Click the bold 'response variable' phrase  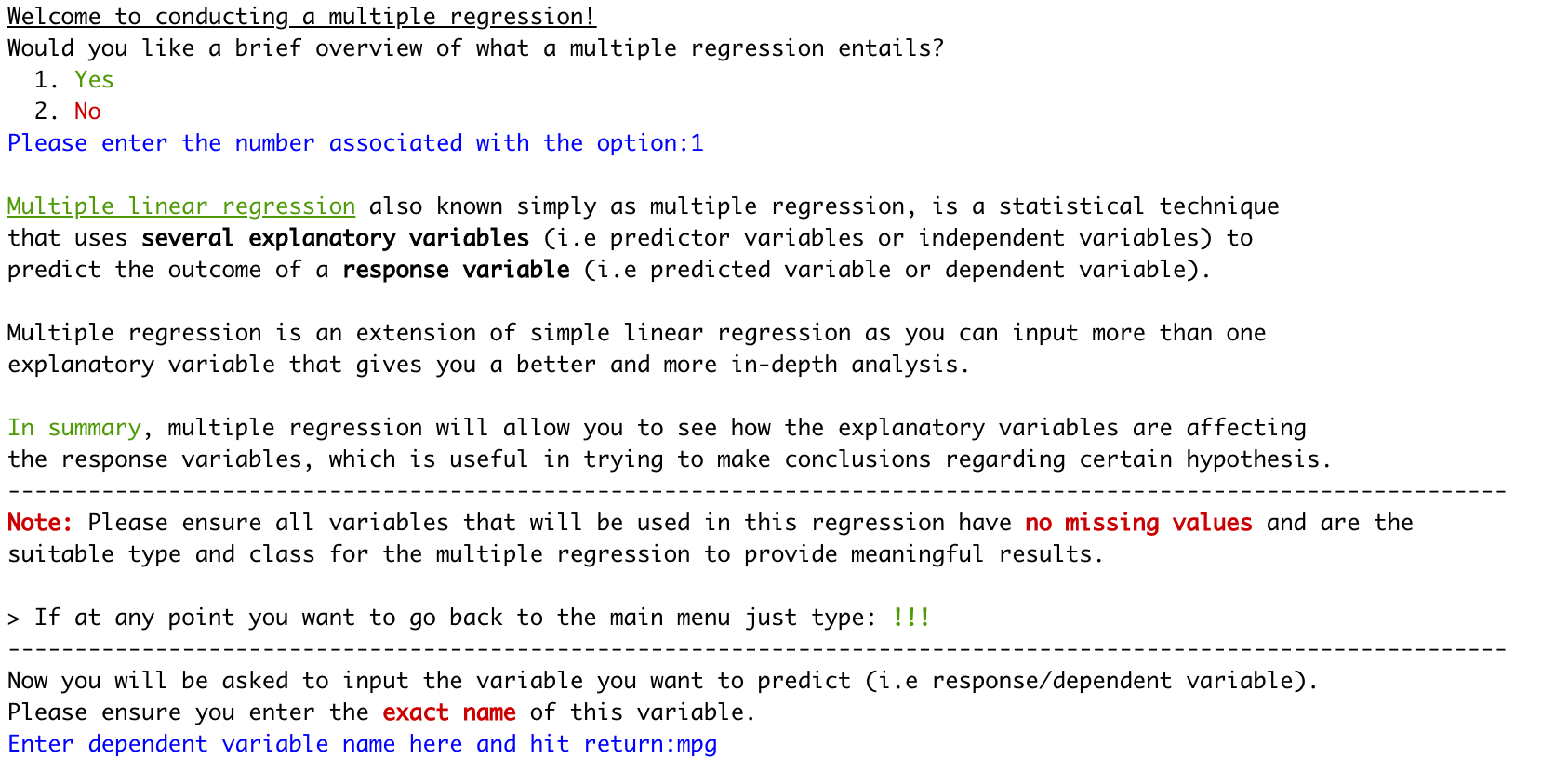pyautogui.click(x=456, y=270)
